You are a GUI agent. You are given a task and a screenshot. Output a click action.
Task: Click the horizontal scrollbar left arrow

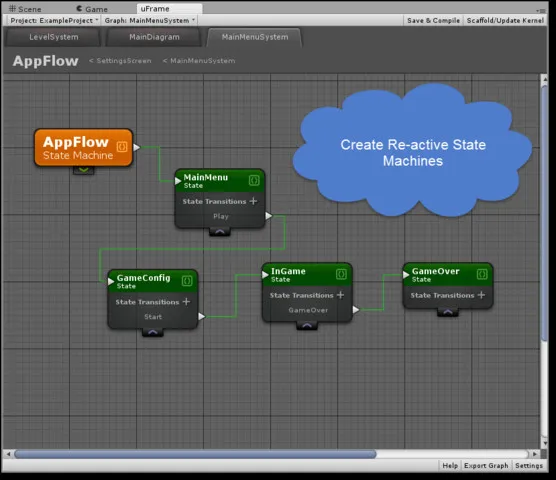click(x=8, y=454)
